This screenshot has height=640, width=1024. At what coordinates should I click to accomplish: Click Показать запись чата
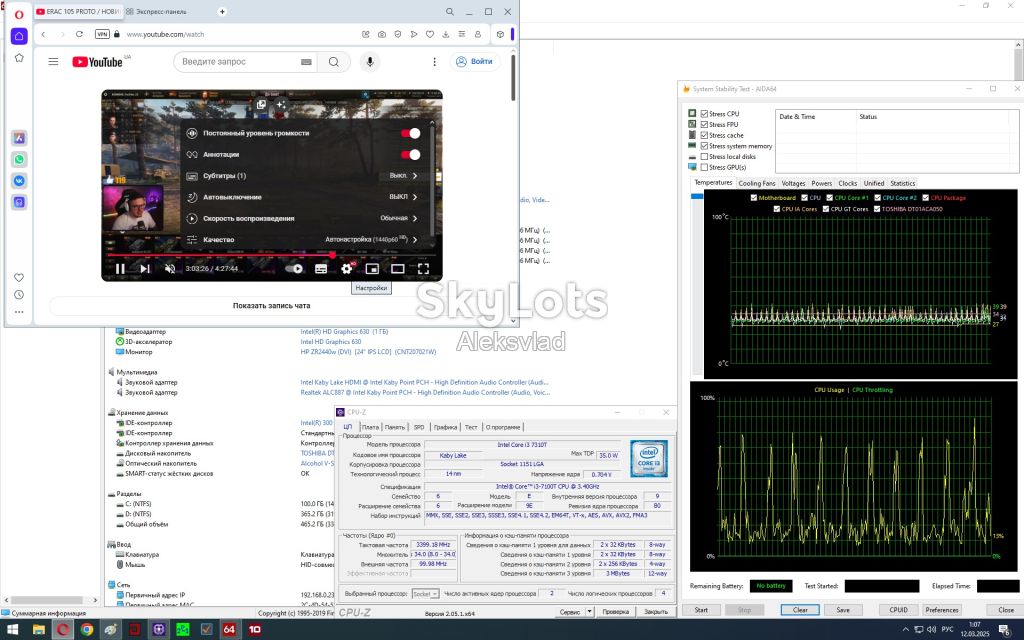(272, 306)
